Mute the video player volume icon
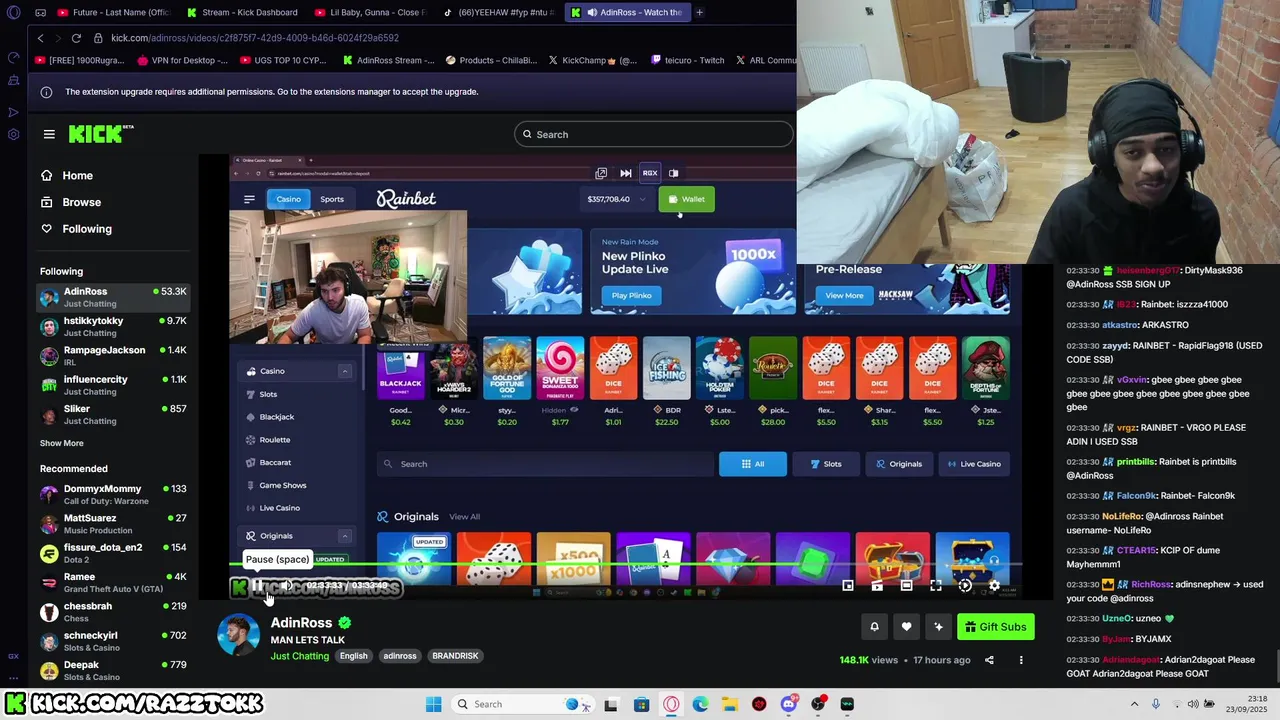The image size is (1280, 720). [286, 586]
